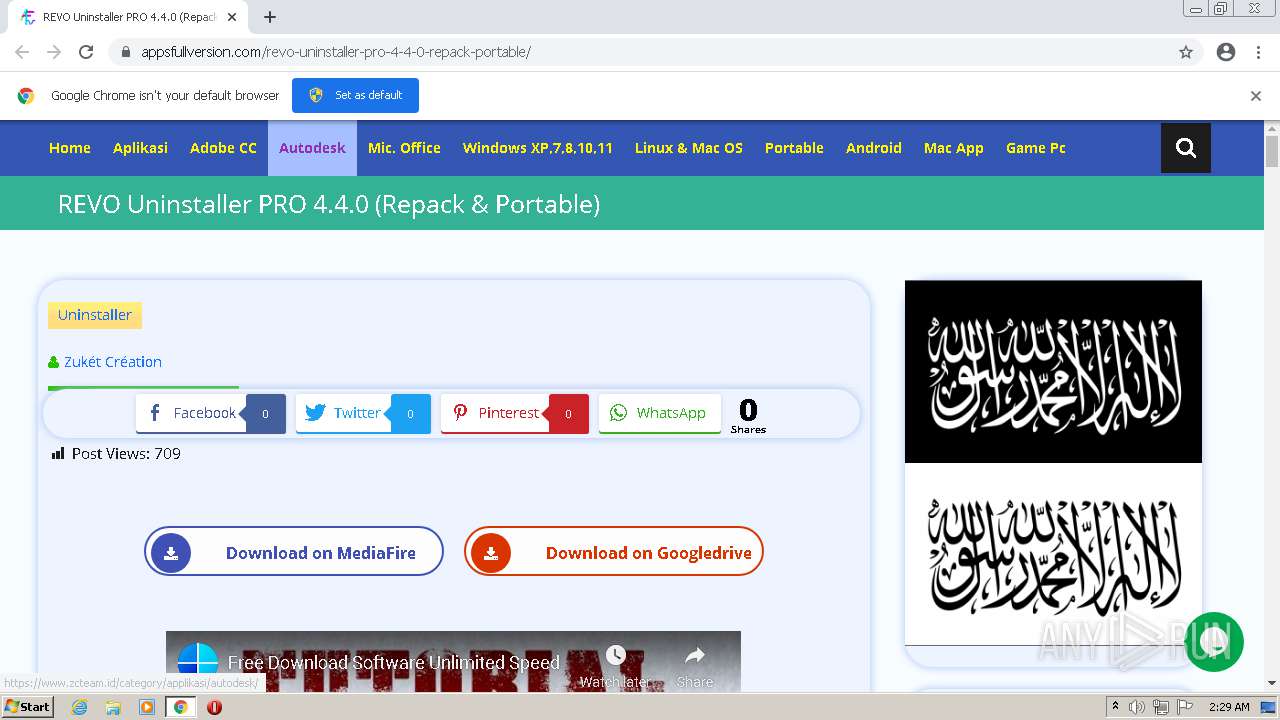Go back with browser back arrow
This screenshot has height=720, width=1280.
(22, 52)
